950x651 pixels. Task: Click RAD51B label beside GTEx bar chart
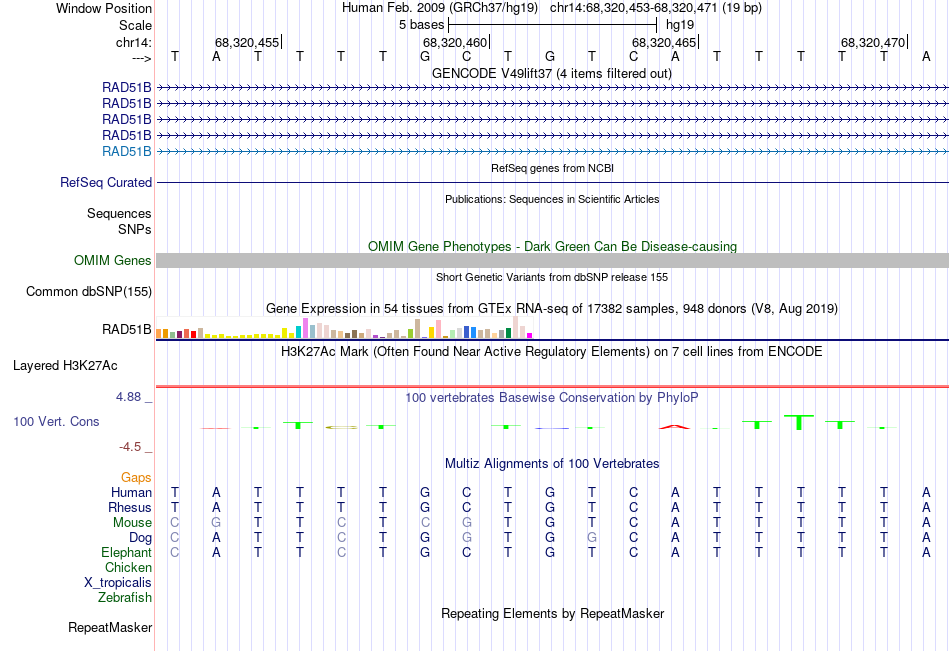[127, 330]
